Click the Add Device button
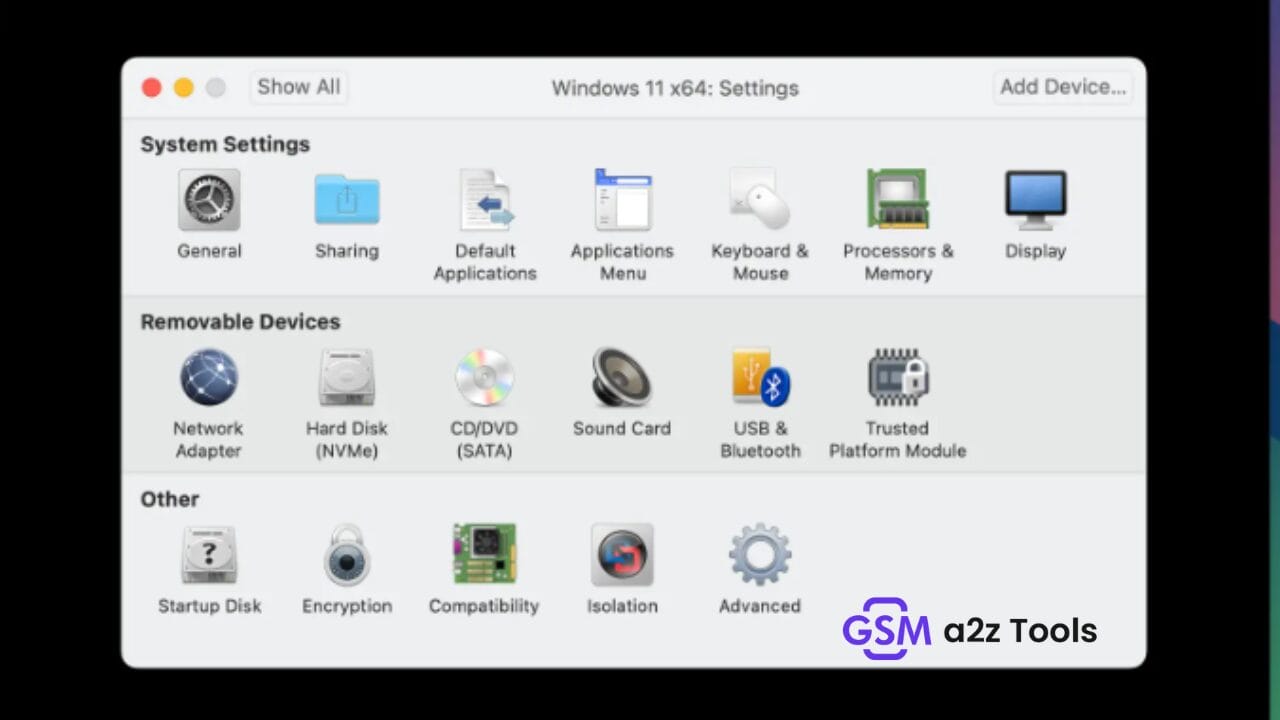This screenshot has width=1280, height=720. [1062, 87]
